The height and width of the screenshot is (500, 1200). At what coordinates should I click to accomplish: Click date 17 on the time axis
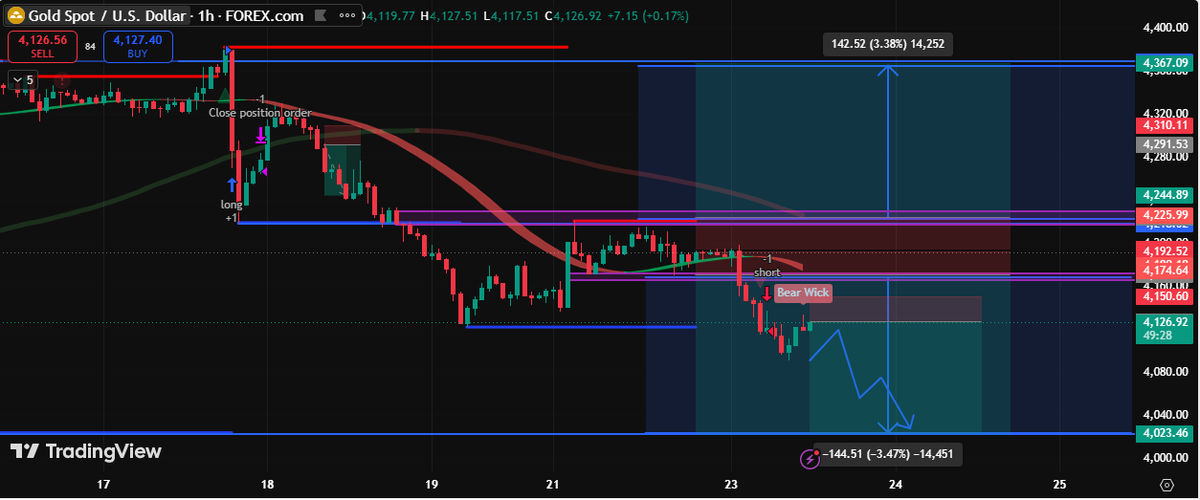tap(103, 483)
